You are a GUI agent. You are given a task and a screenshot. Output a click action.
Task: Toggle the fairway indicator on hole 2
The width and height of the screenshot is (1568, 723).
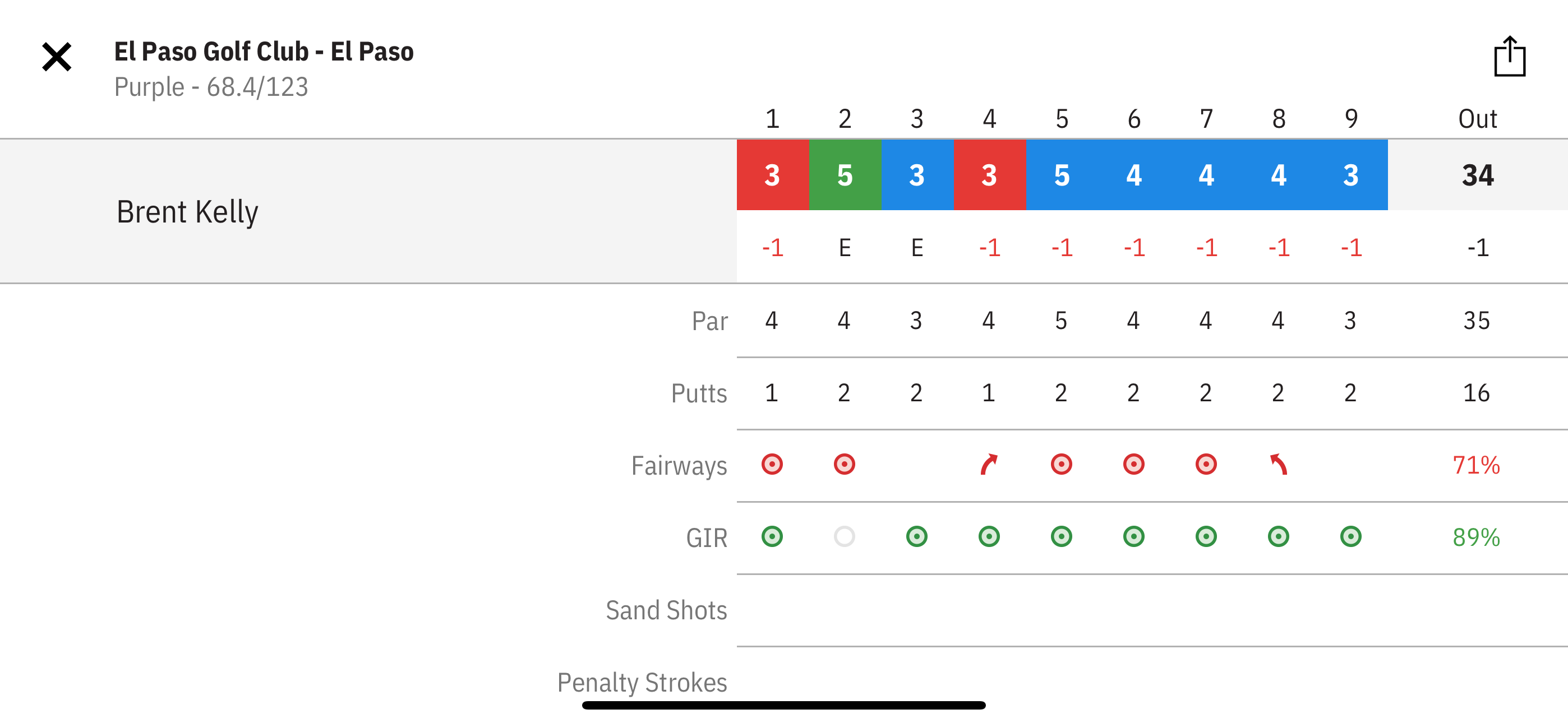click(844, 465)
